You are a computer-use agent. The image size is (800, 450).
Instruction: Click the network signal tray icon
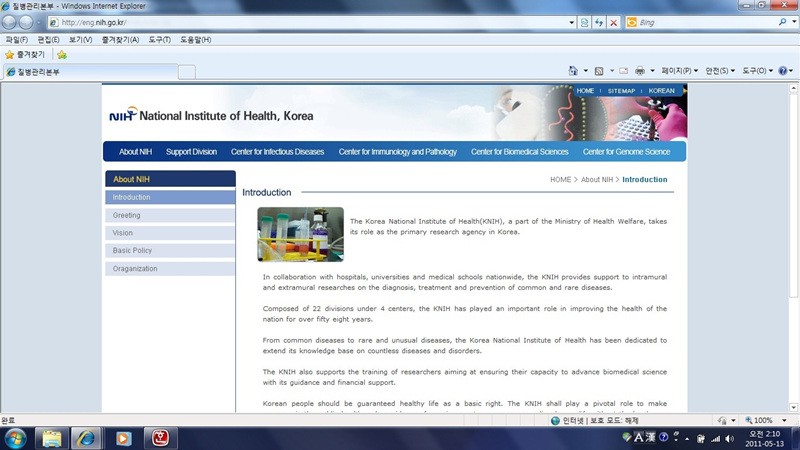pyautogui.click(x=716, y=438)
